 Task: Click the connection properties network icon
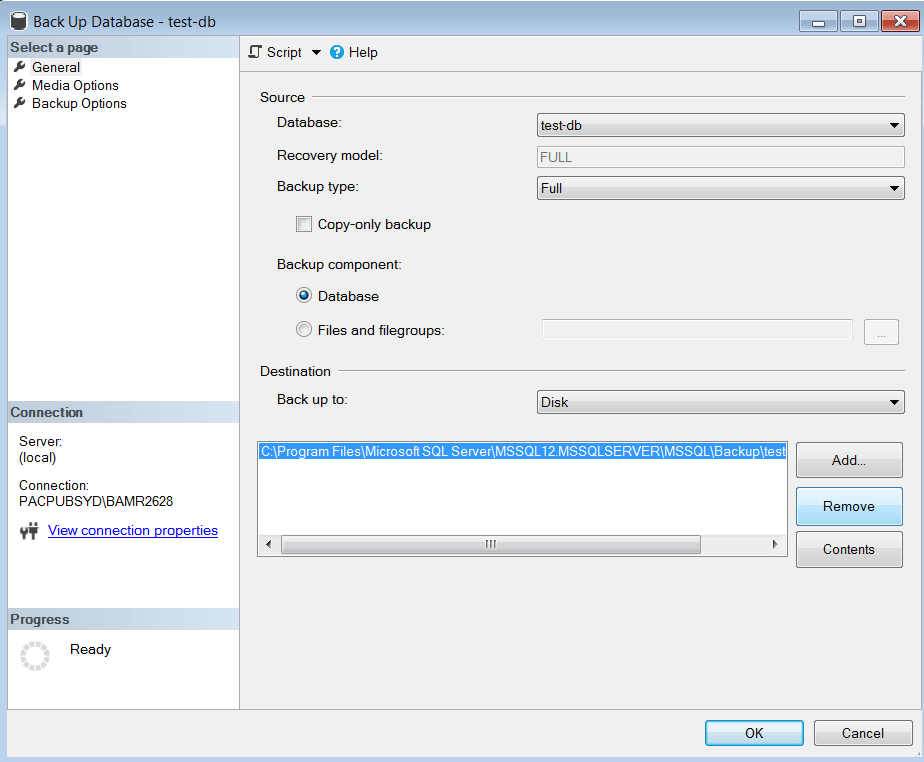tap(29, 531)
